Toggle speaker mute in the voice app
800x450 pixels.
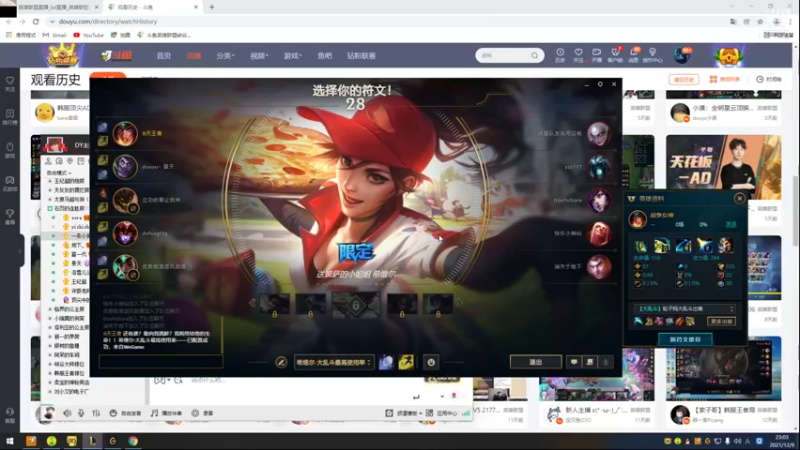click(67, 413)
